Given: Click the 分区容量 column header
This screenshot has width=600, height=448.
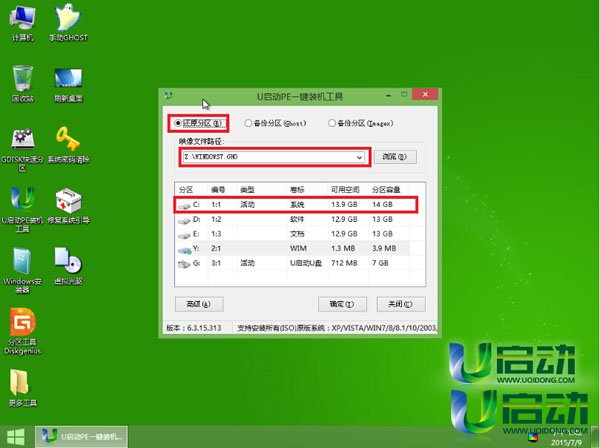Looking at the screenshot, I should [386, 190].
